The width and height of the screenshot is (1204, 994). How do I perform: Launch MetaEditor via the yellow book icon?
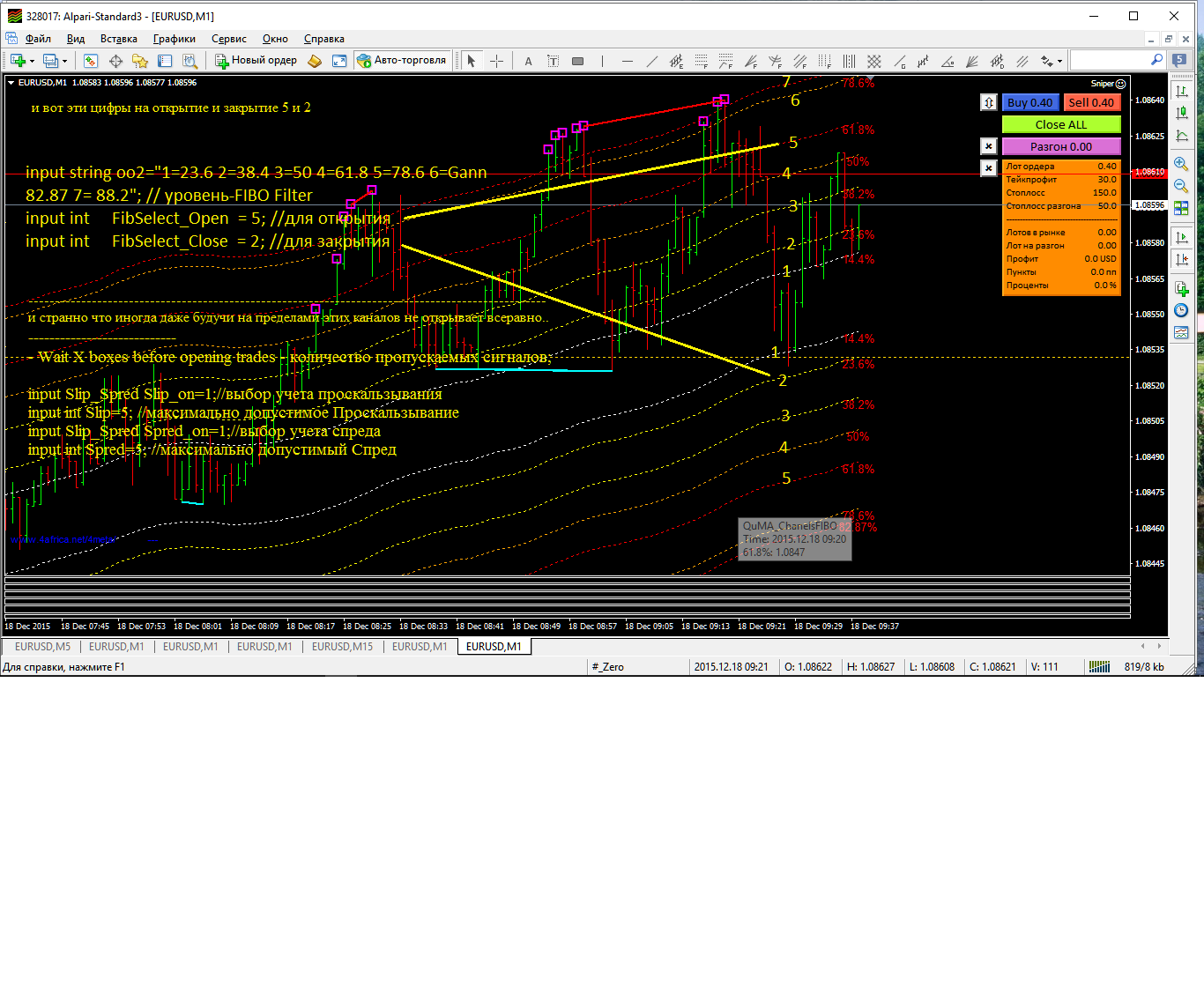point(315,61)
